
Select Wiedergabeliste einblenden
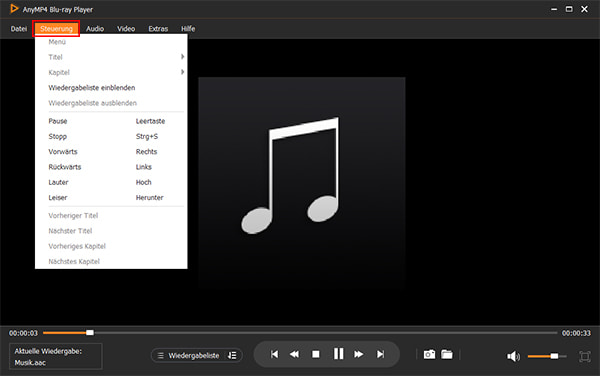111,88
